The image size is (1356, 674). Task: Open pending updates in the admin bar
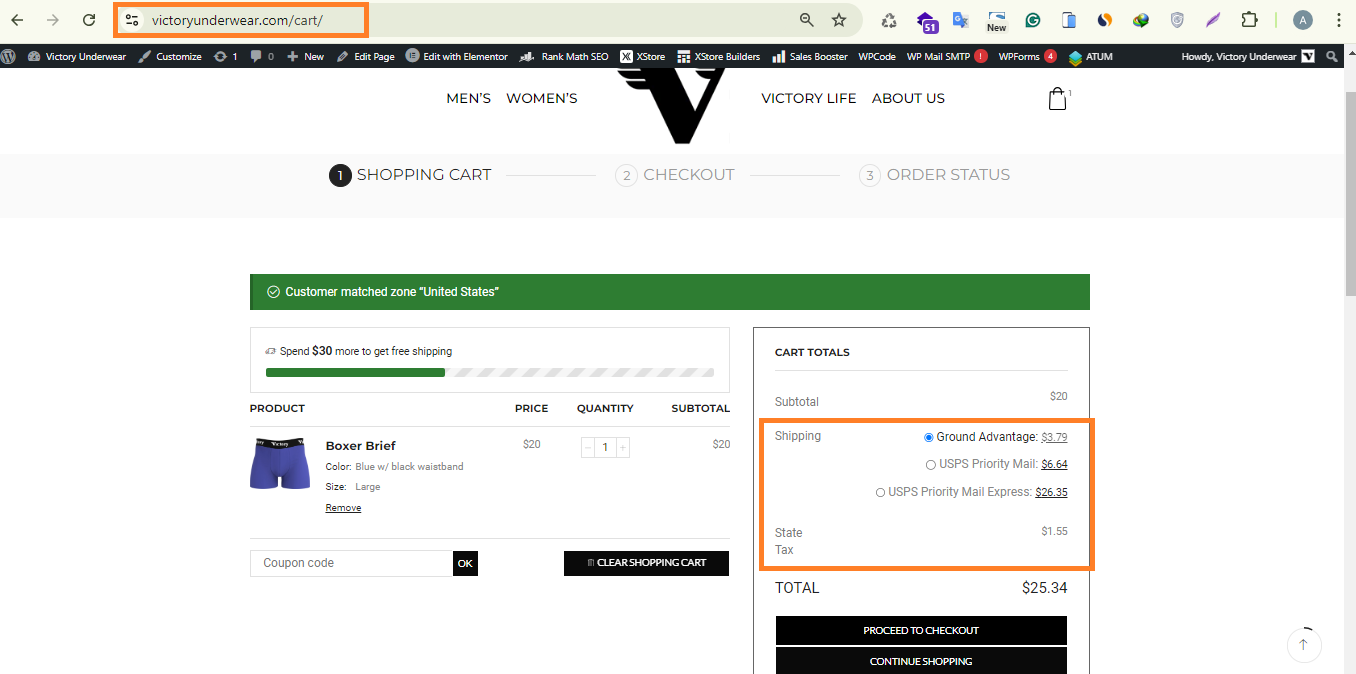pyautogui.click(x=226, y=56)
